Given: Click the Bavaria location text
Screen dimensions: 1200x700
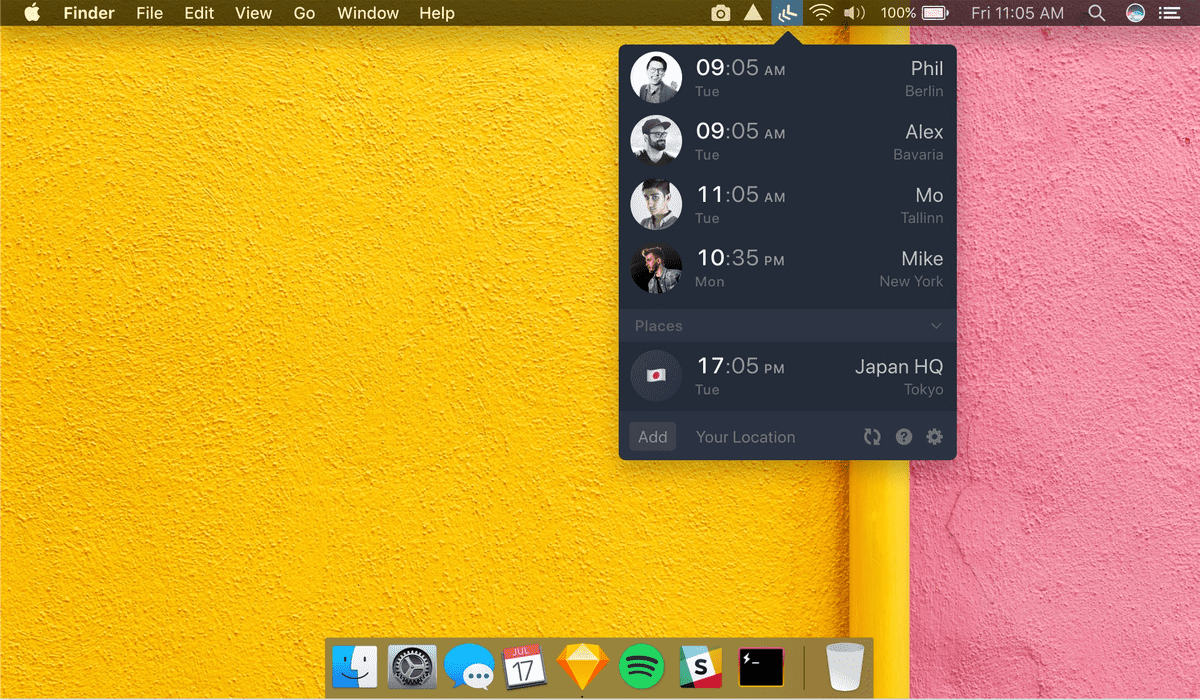Looking at the screenshot, I should click(918, 155).
